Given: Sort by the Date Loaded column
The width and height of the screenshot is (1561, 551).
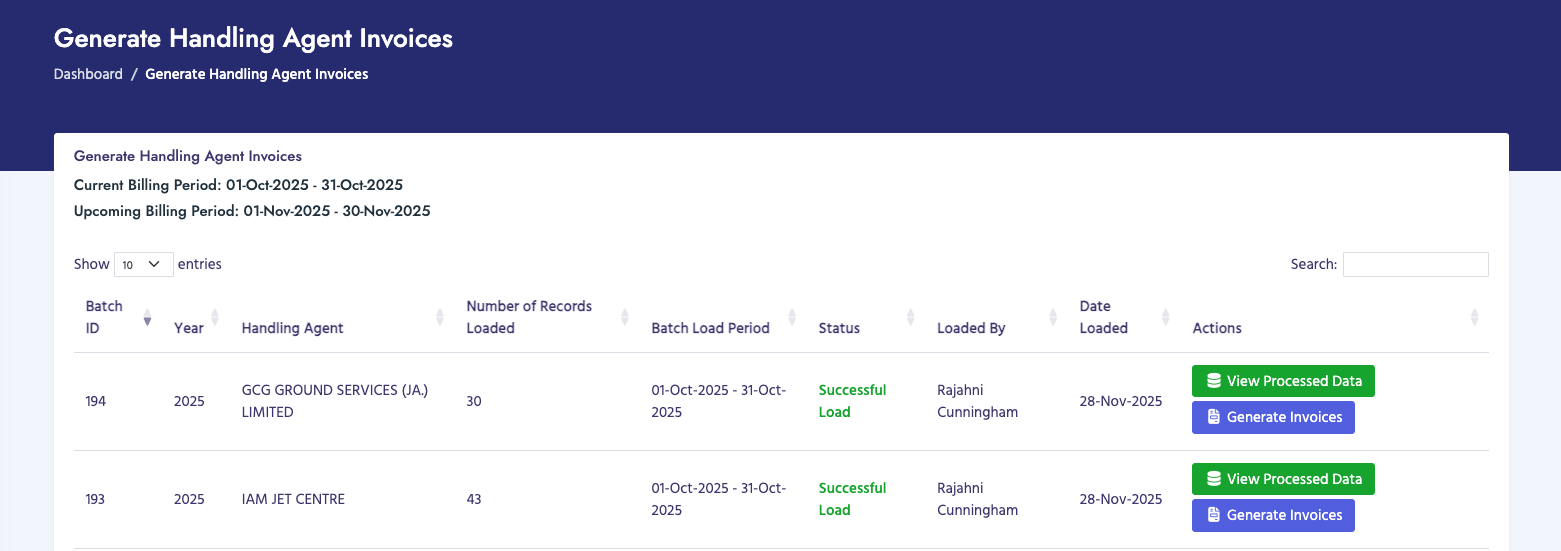Looking at the screenshot, I should (x=1124, y=317).
